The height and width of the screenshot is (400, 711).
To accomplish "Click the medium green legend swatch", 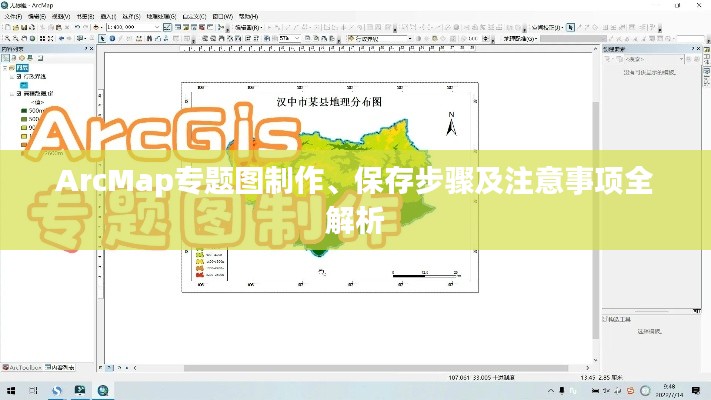I will tap(24, 119).
